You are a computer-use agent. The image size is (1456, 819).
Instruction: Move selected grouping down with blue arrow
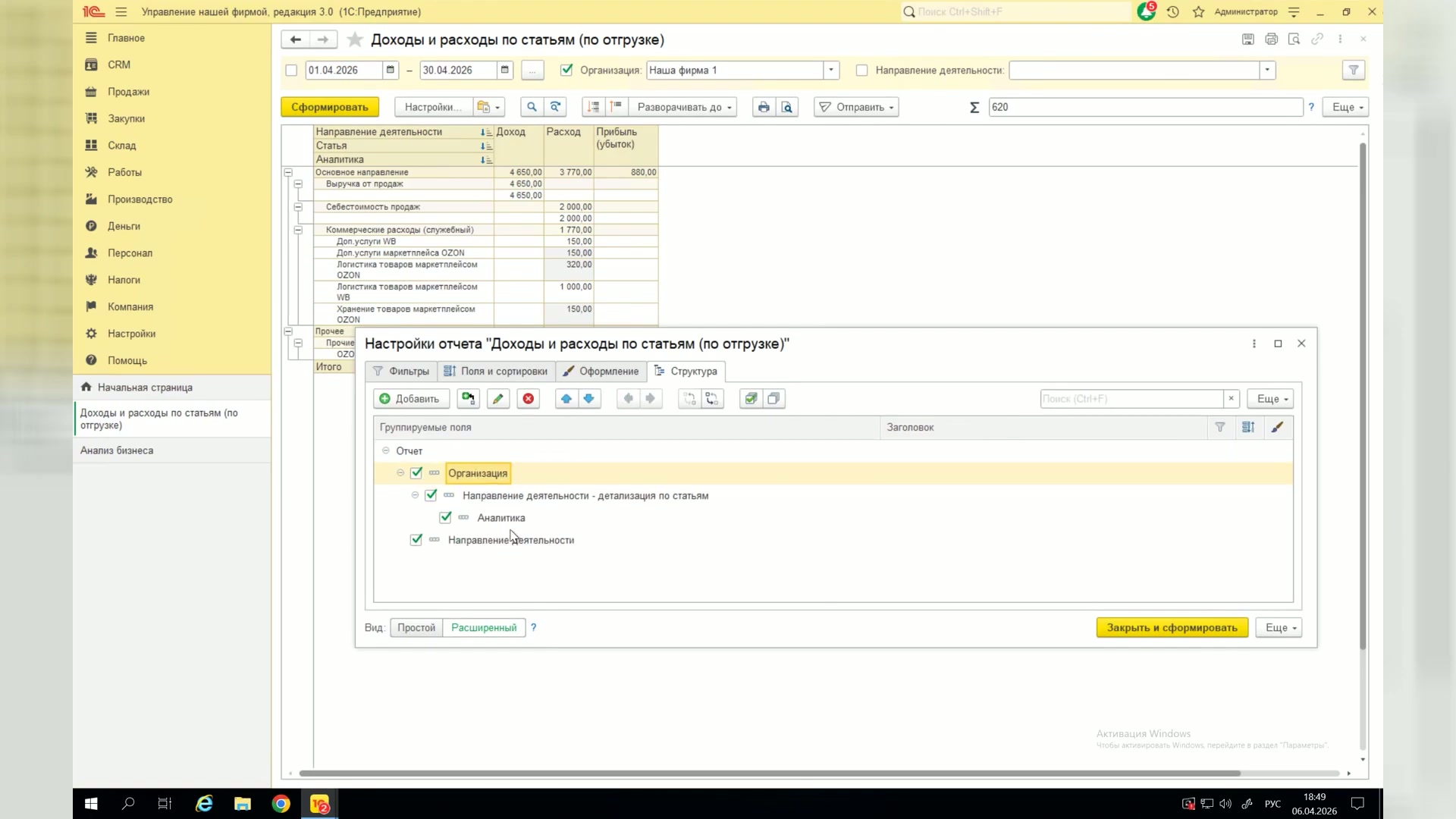pos(589,399)
